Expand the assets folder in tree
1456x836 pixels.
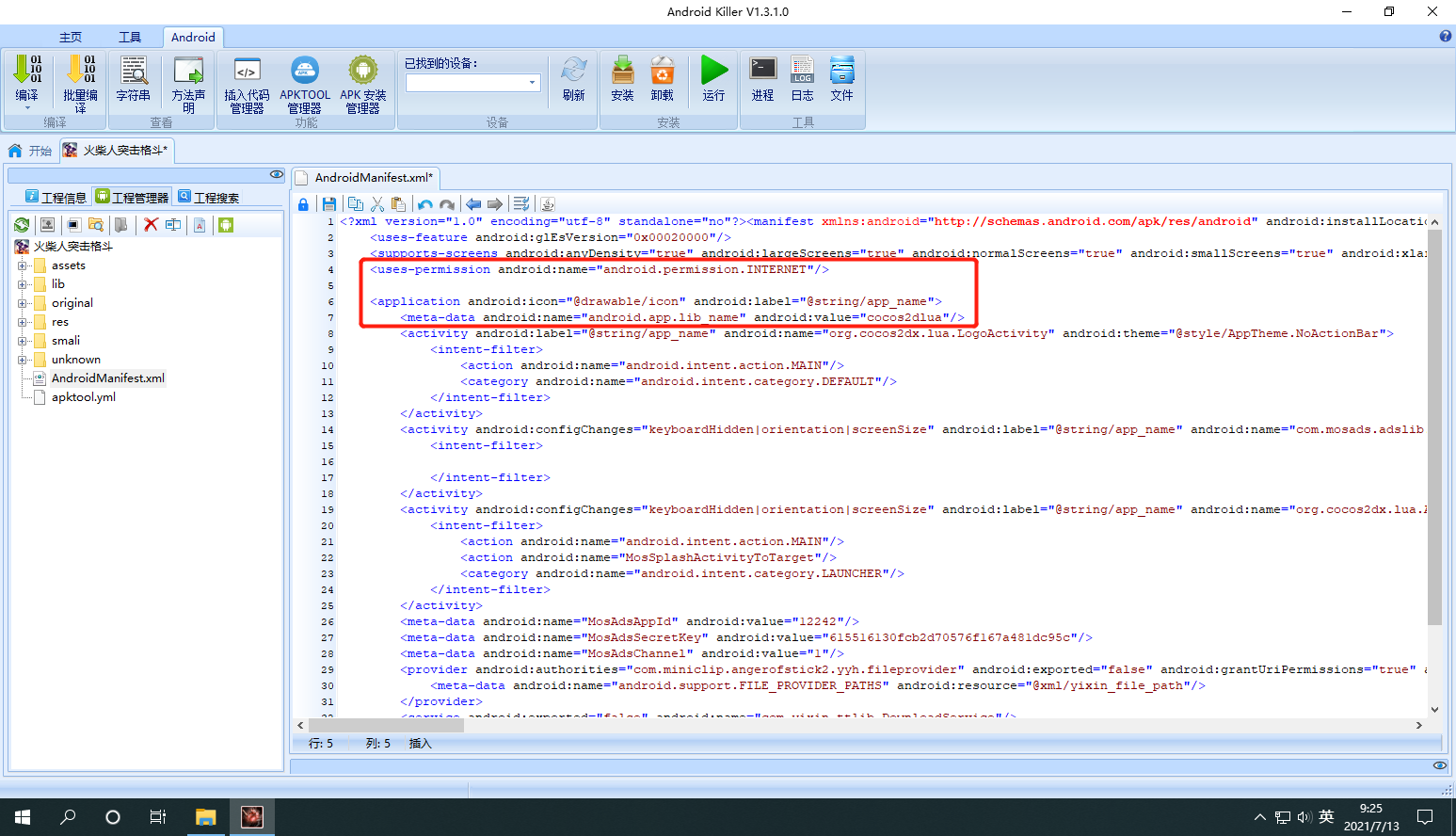point(22,265)
